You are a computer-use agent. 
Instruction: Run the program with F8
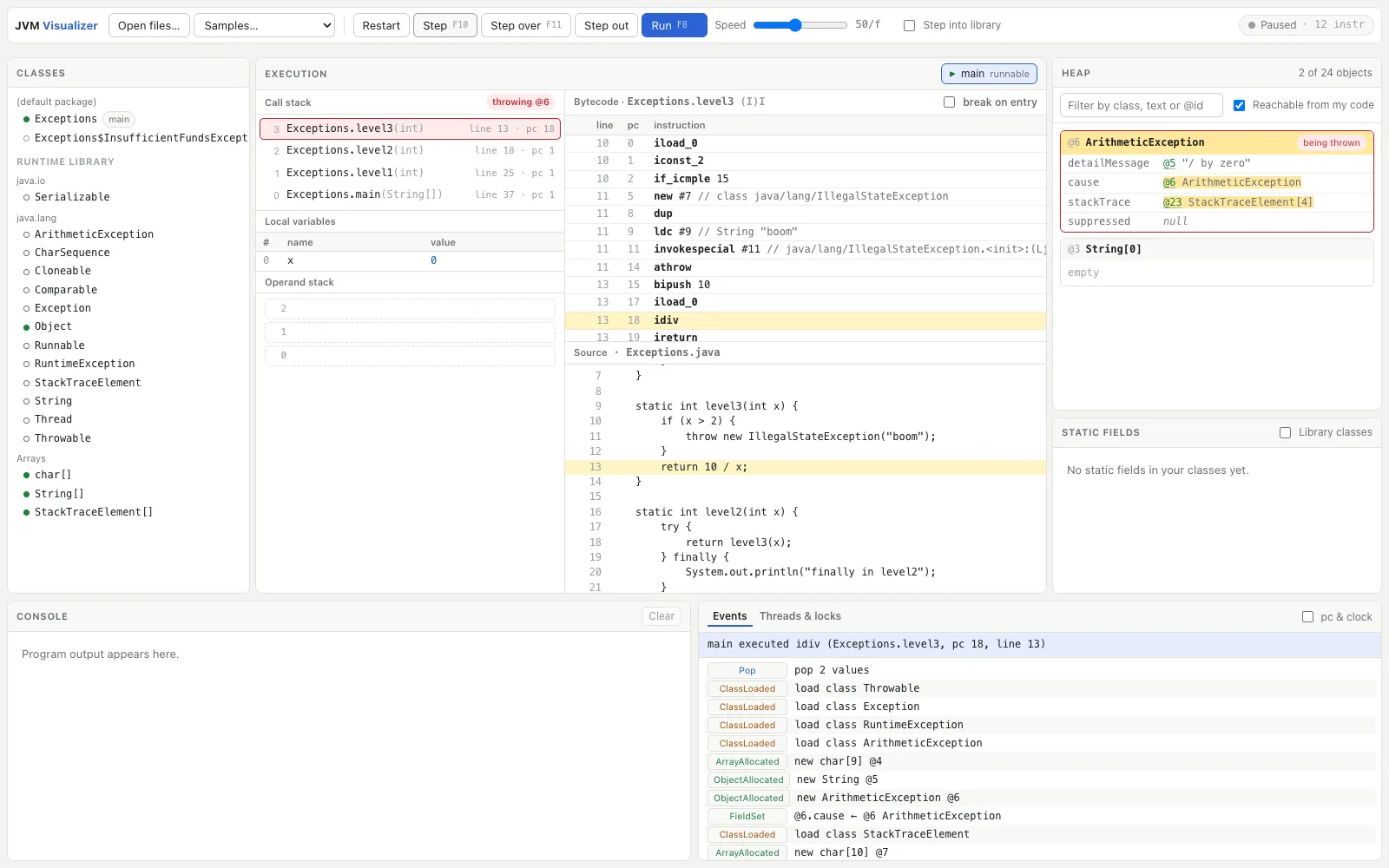pos(674,25)
